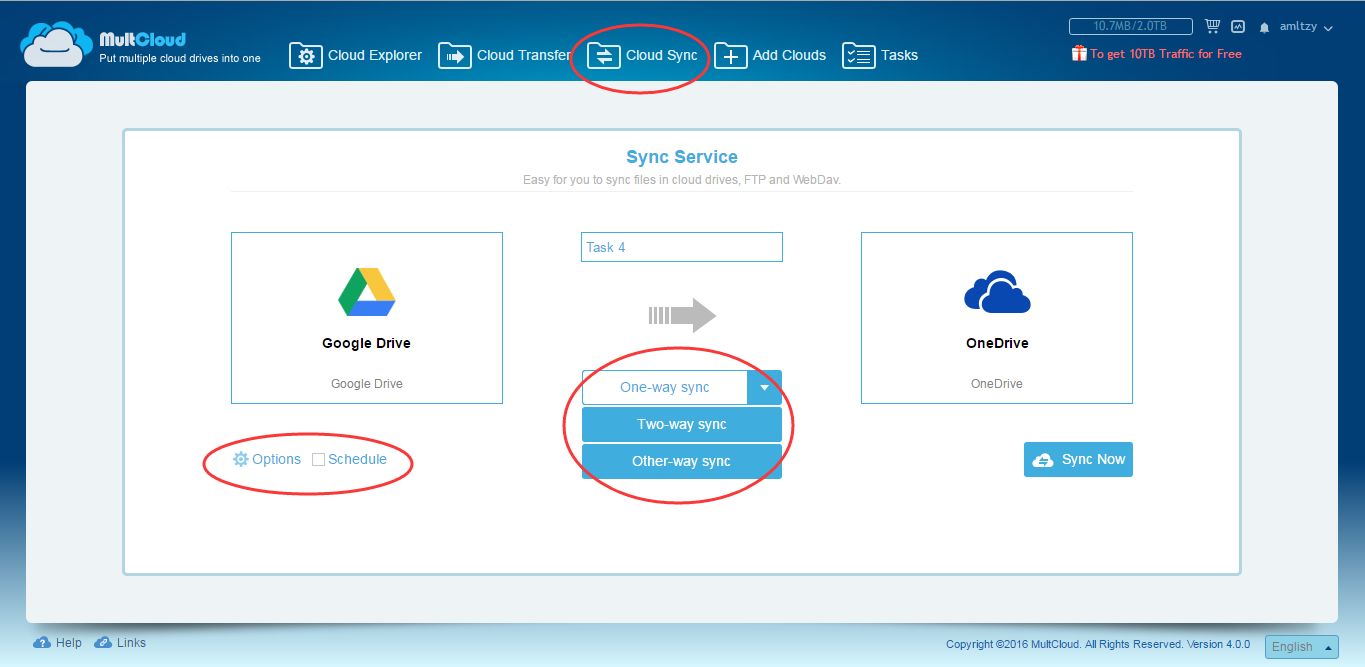Click the red gift box icon
This screenshot has width=1365, height=667.
tap(1079, 54)
